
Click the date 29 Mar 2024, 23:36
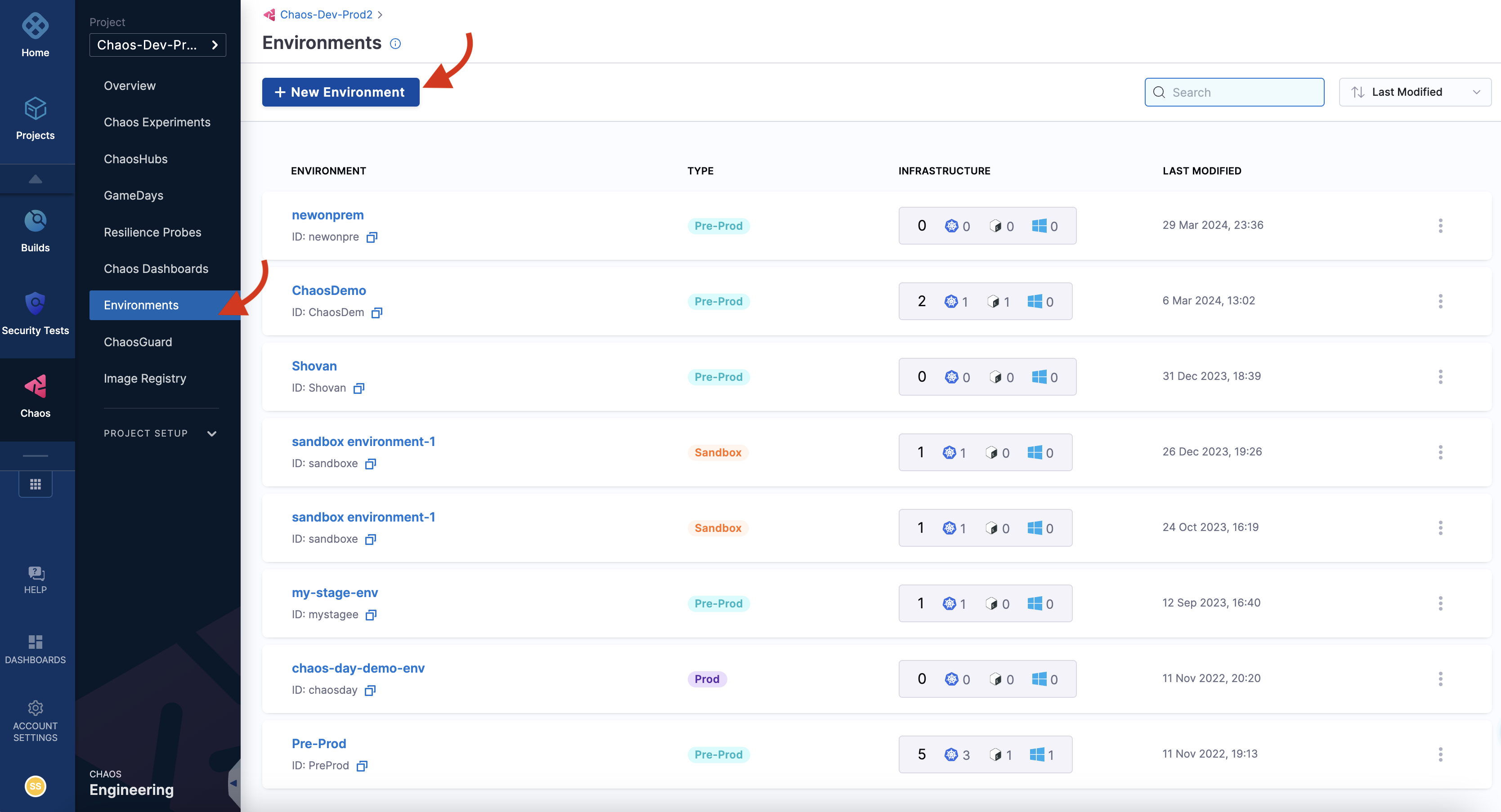click(1213, 225)
